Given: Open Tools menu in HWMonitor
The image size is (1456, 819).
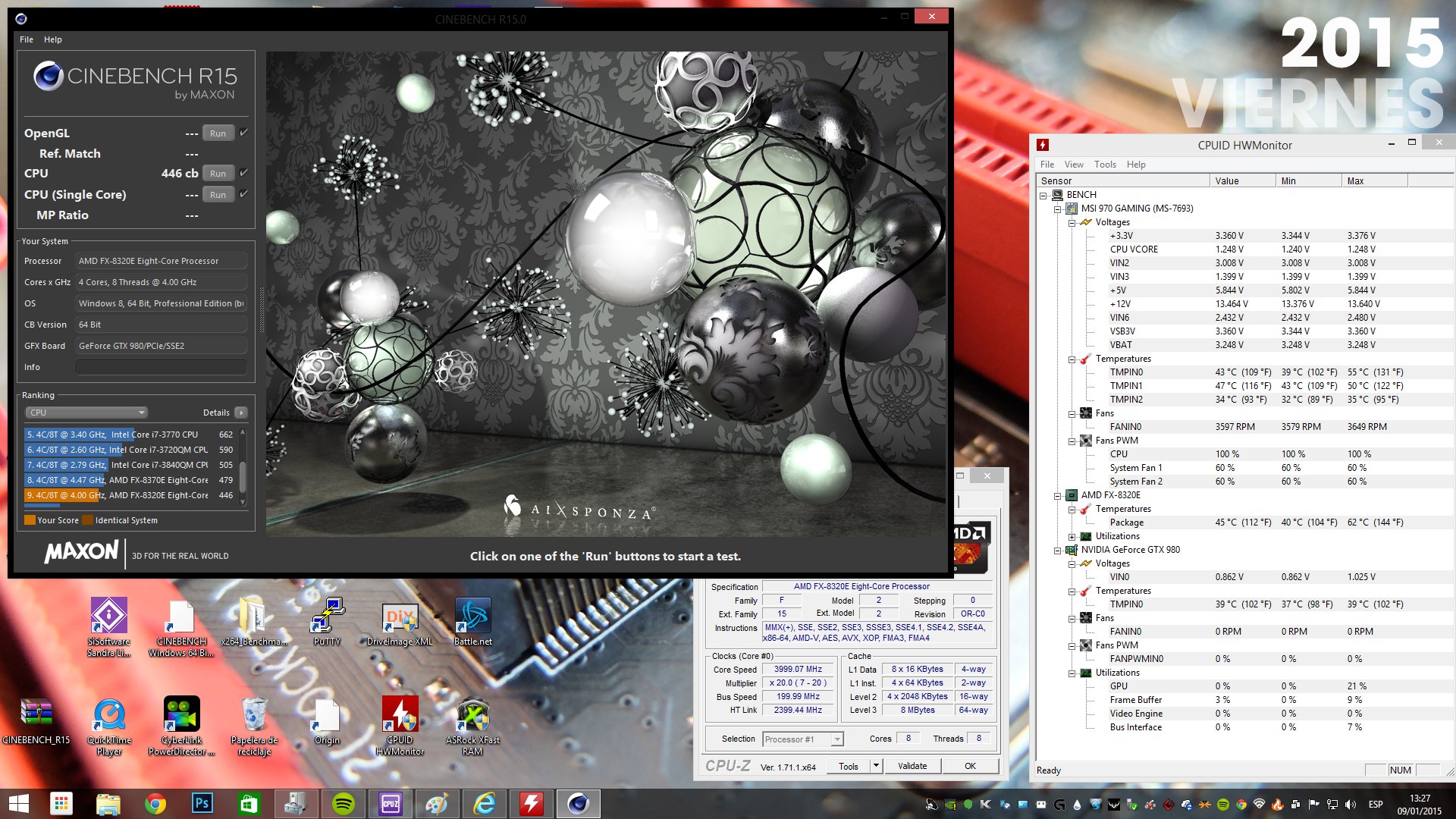Looking at the screenshot, I should point(1104,165).
